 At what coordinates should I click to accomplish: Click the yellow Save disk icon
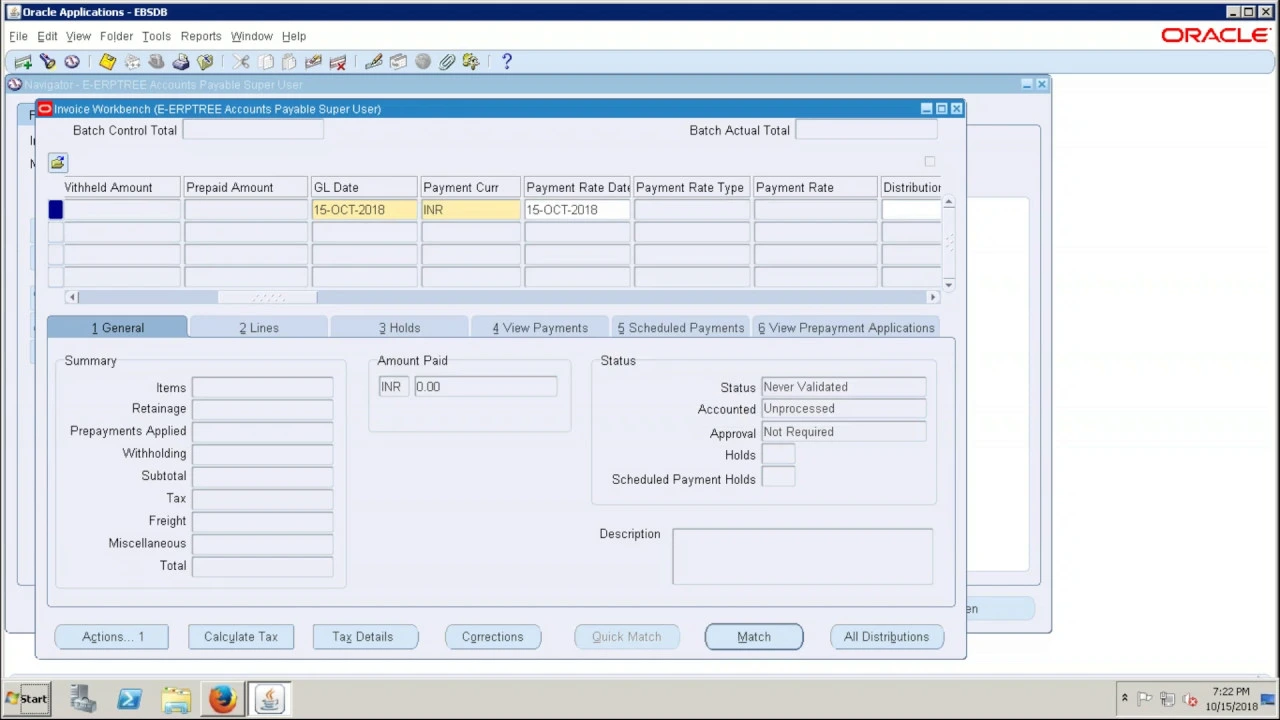pos(107,62)
